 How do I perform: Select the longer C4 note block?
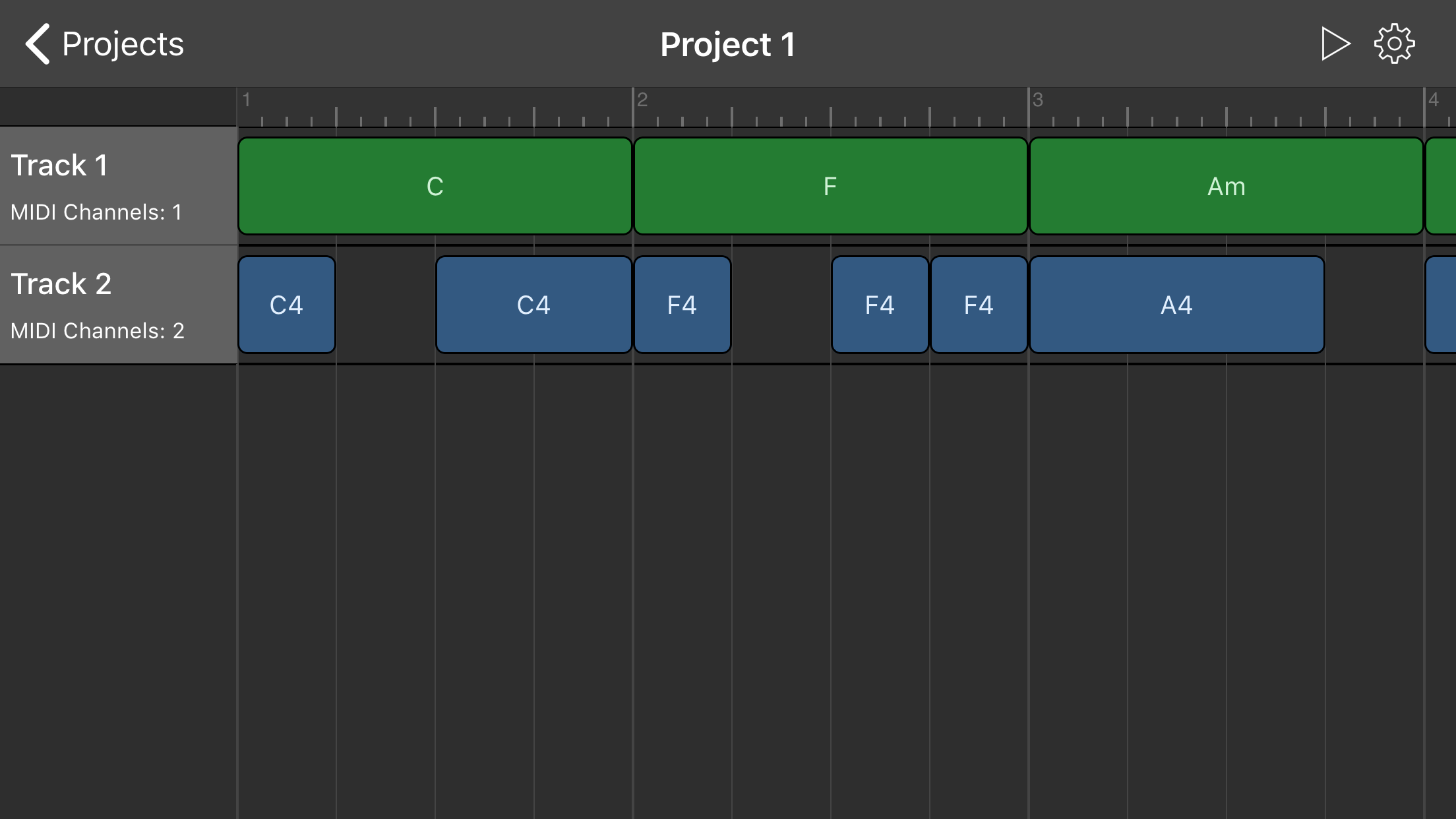coord(533,304)
